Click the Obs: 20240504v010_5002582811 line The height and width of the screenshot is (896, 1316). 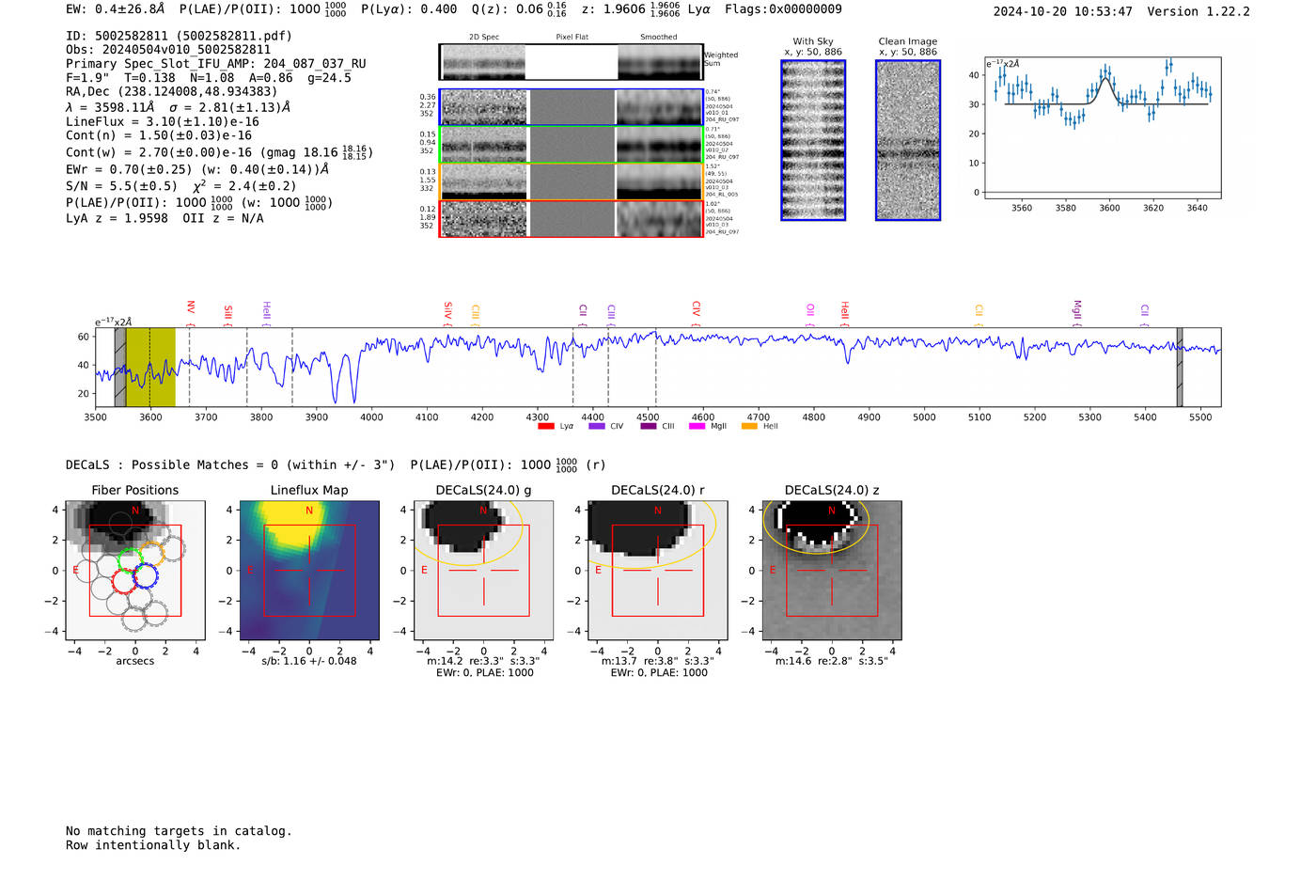168,50
